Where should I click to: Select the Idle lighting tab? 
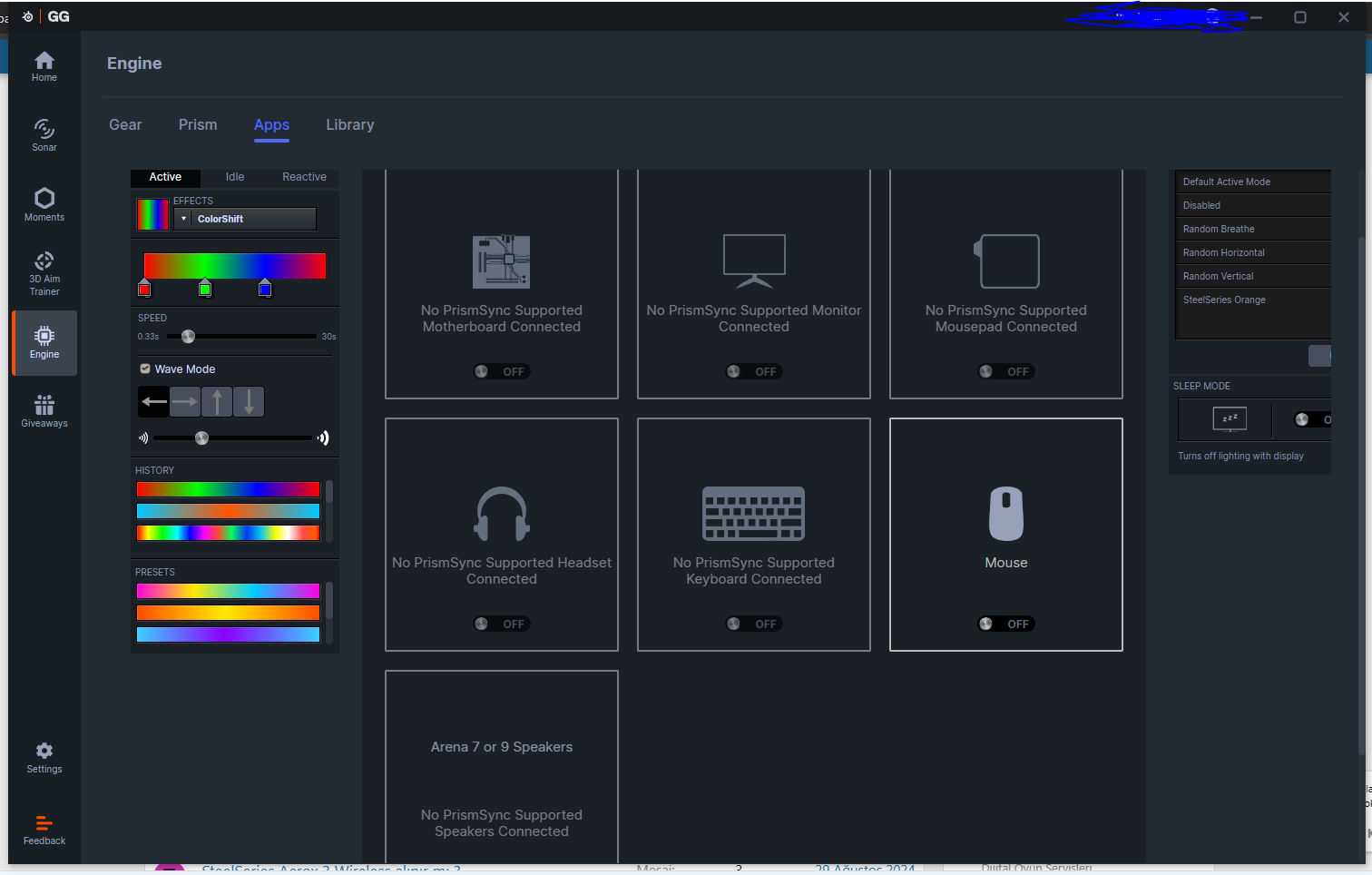(x=235, y=177)
